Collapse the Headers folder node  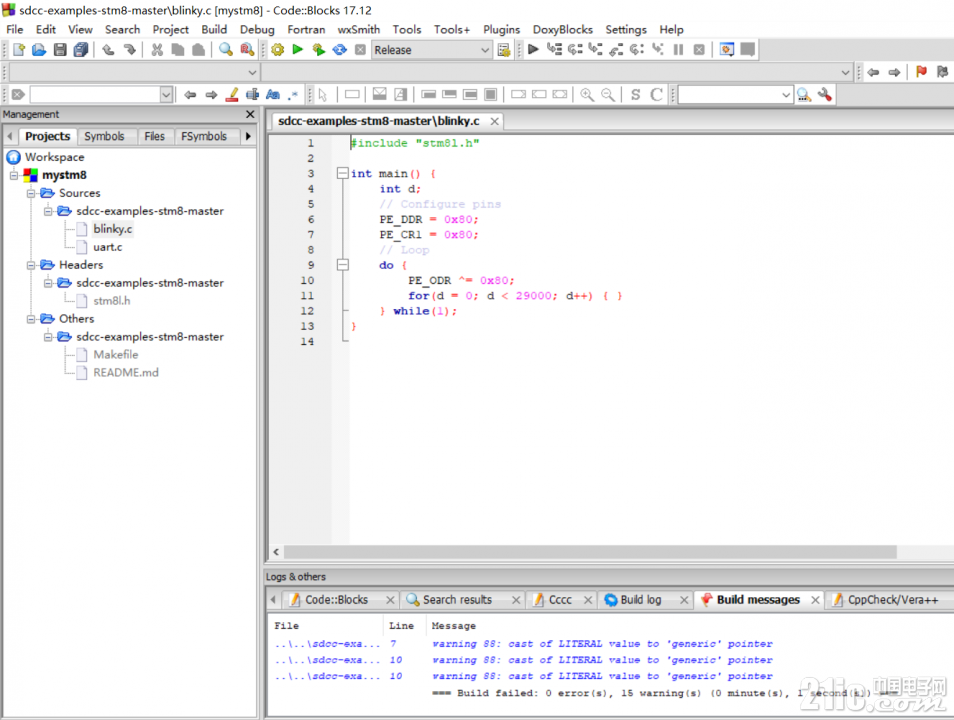pyautogui.click(x=30, y=265)
